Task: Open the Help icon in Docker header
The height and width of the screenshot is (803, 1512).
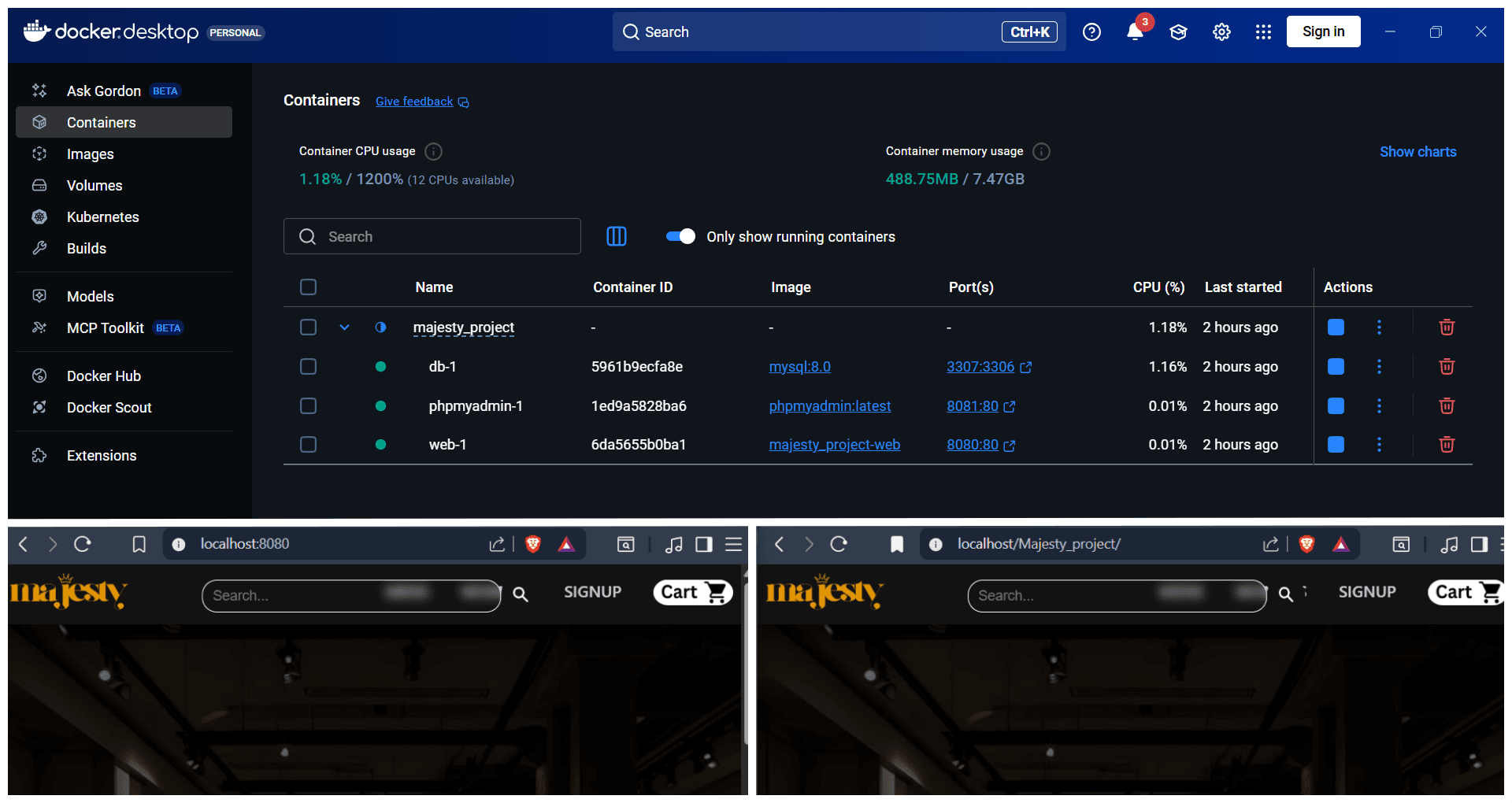Action: click(1091, 32)
